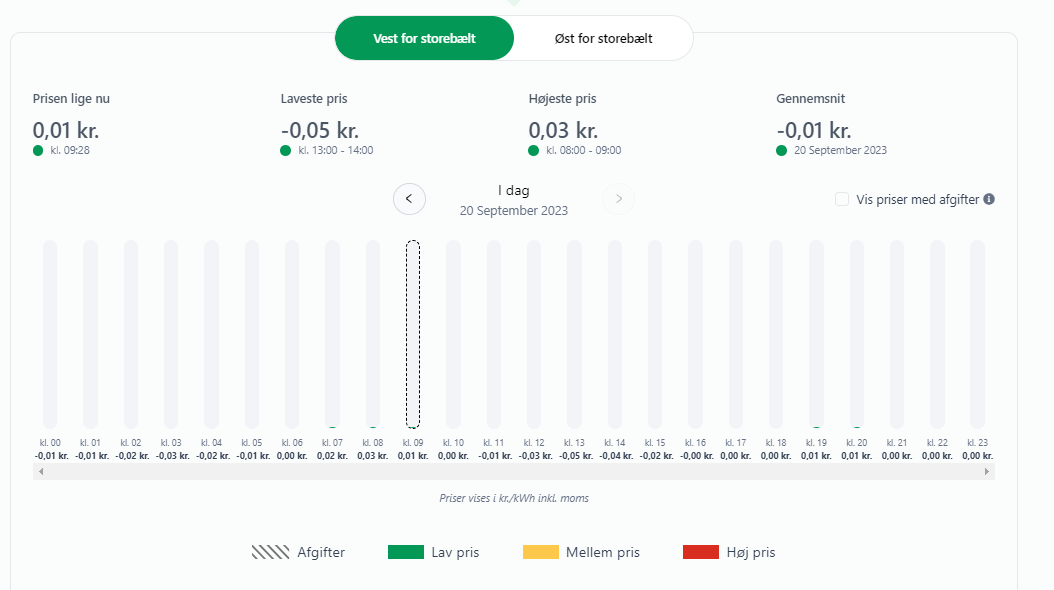The image size is (1054, 590).
Task: Click the next day right chevron
Action: pyautogui.click(x=618, y=199)
